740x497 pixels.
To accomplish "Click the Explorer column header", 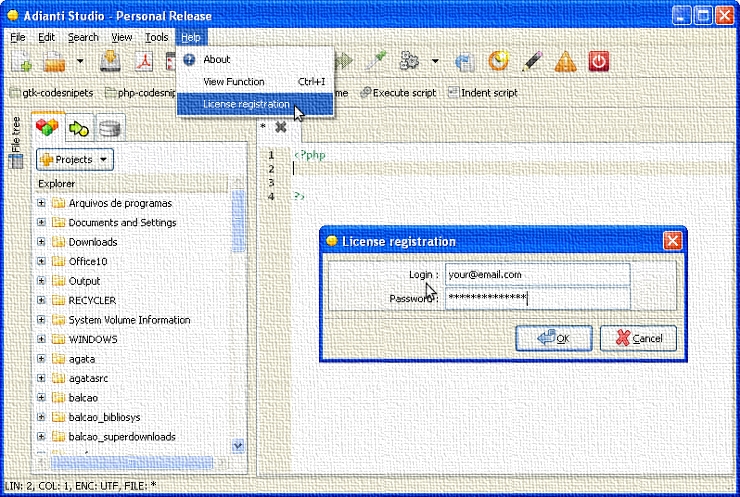I will point(132,184).
